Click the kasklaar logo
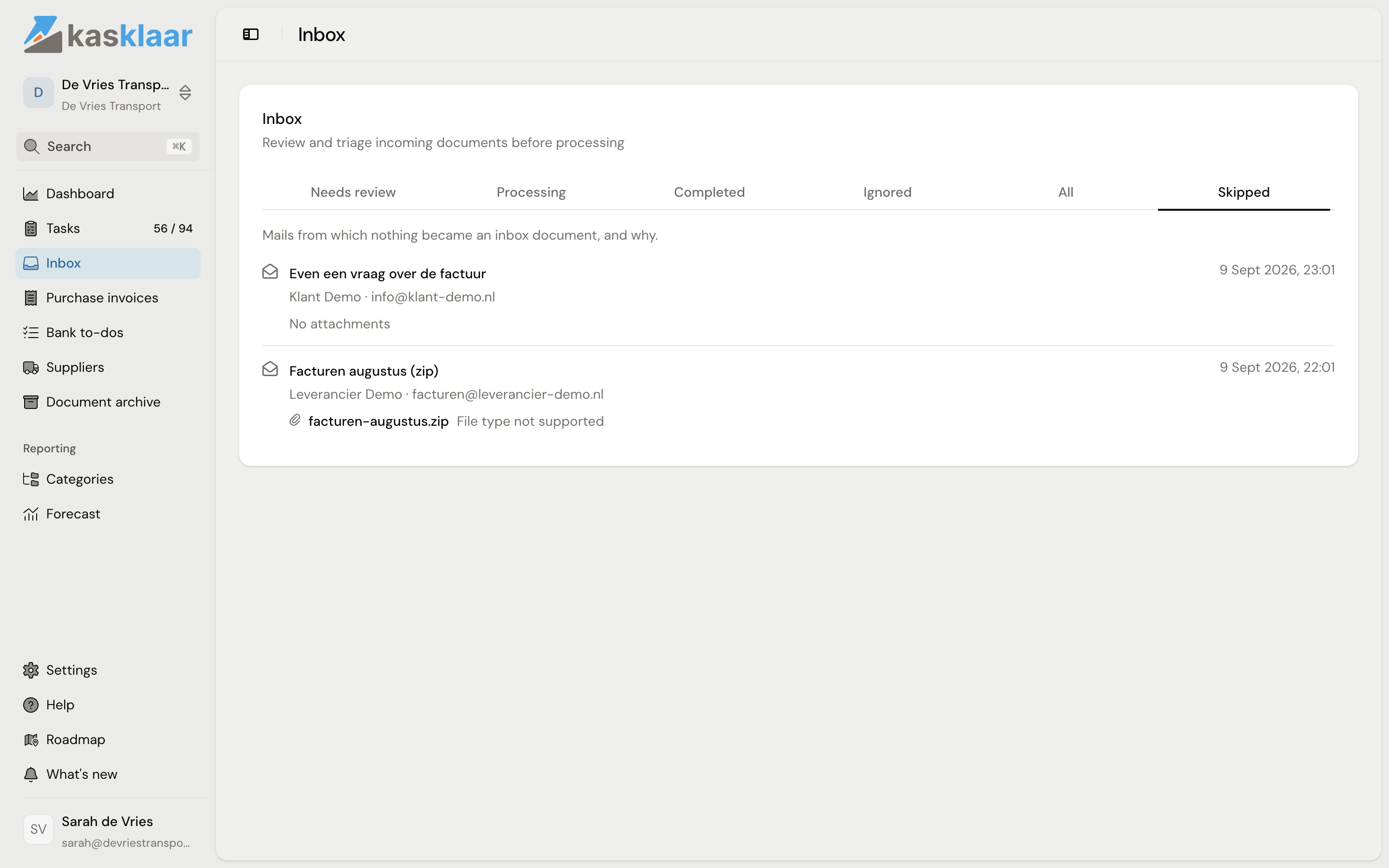Viewport: 1389px width, 868px height. click(108, 34)
